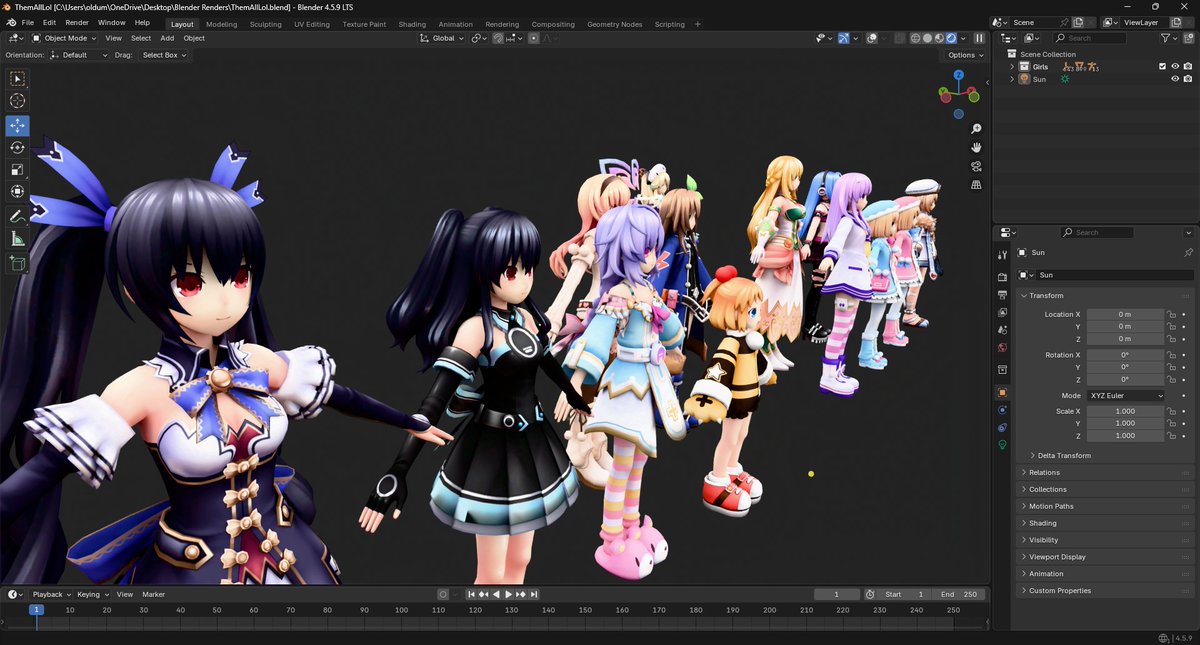Open the Render menu
Screen dimensions: 1200x645
pyautogui.click(x=77, y=22)
